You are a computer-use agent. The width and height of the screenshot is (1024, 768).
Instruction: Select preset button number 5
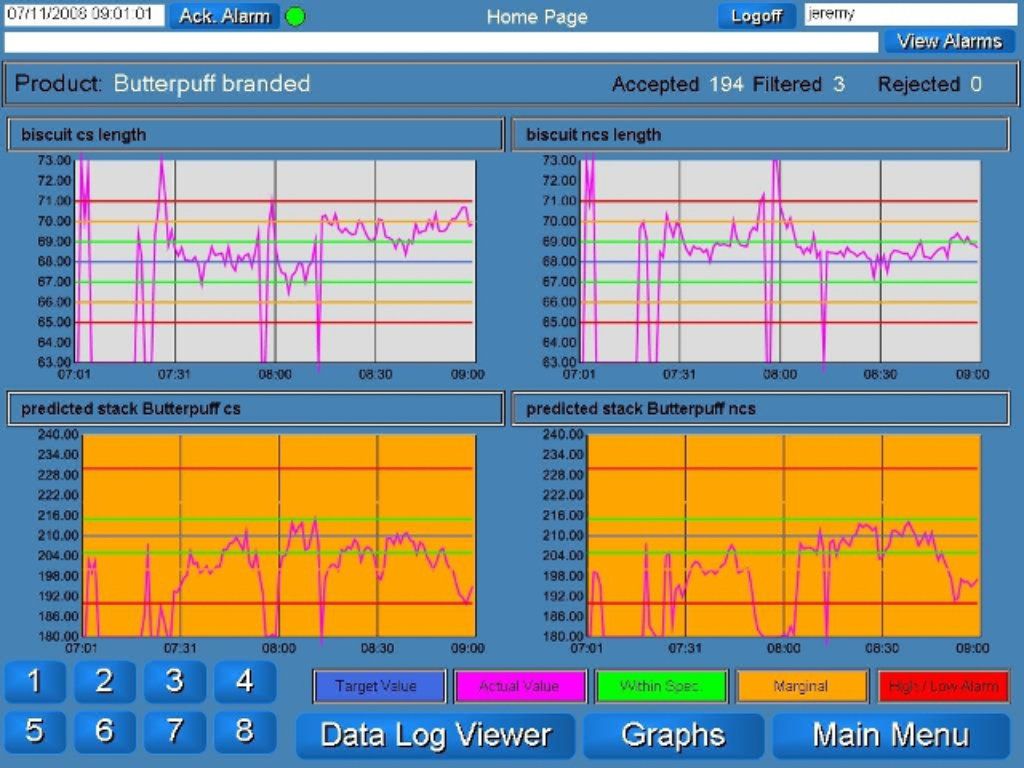(x=35, y=732)
